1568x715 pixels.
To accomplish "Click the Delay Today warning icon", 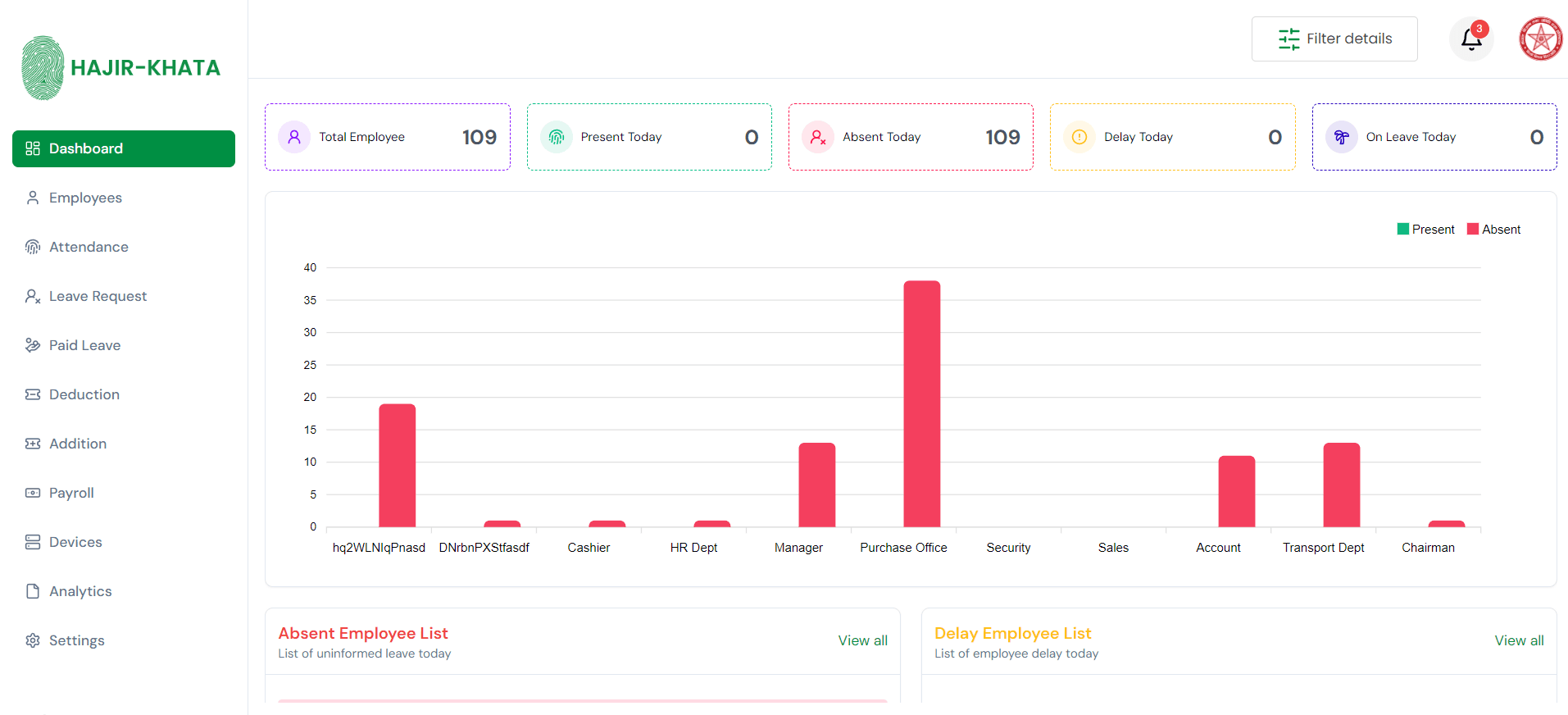I will point(1079,137).
